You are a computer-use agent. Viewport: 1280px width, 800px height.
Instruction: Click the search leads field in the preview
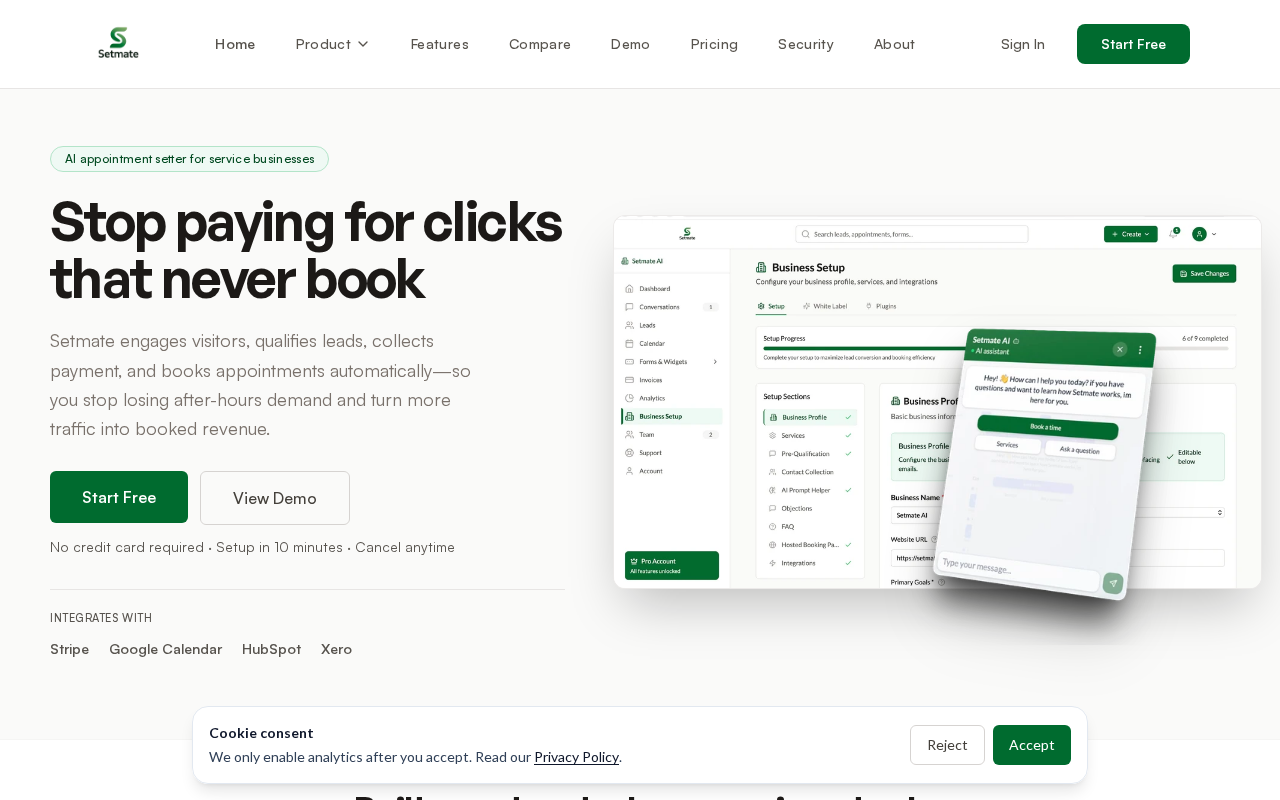(912, 234)
